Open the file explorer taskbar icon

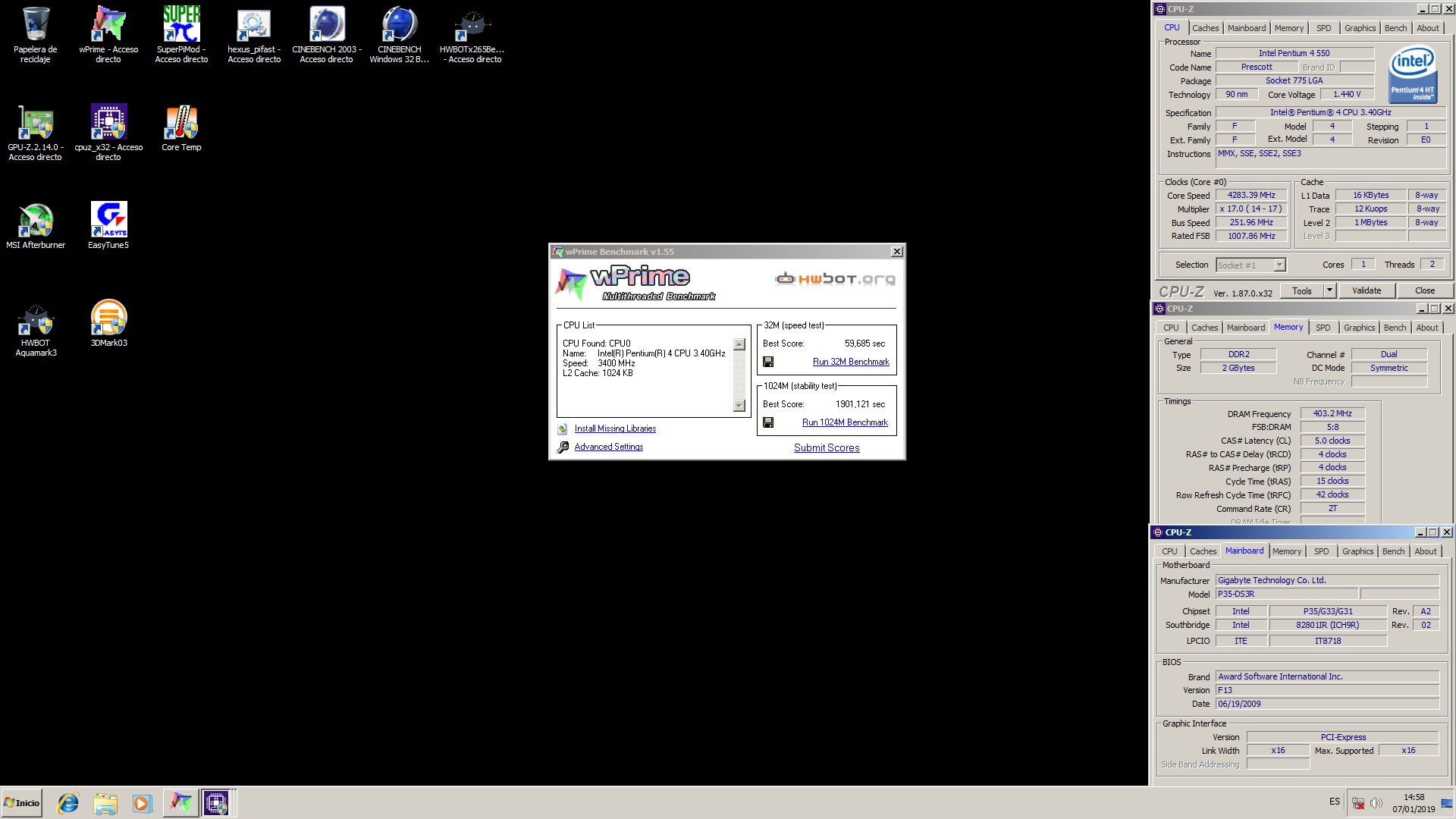coord(105,803)
